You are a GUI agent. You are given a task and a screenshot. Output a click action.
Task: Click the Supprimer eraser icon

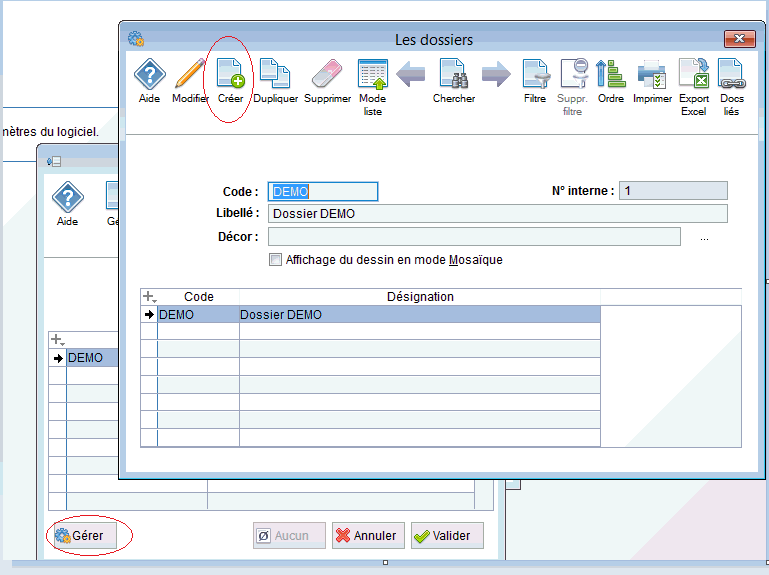(327, 76)
